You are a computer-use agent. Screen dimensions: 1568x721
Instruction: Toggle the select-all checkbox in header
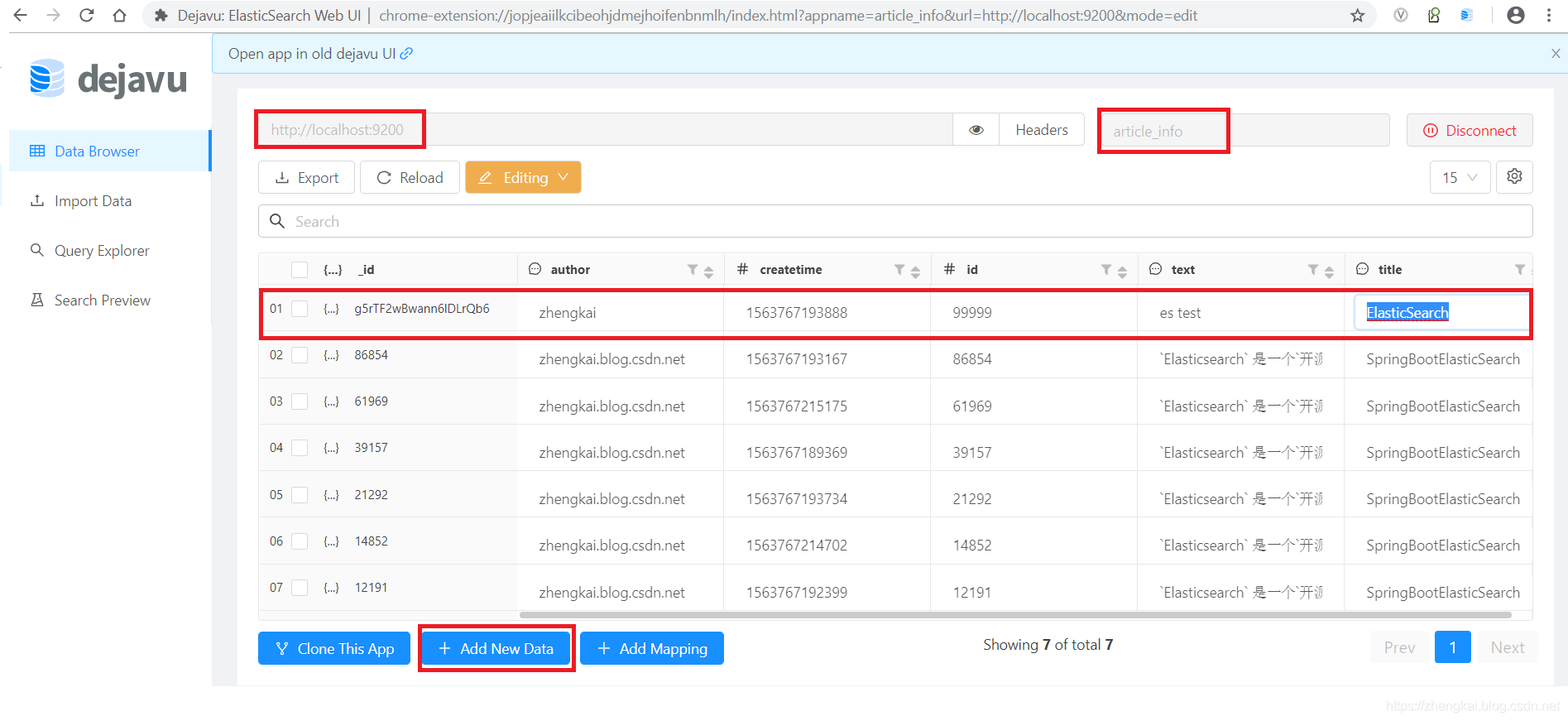pos(300,270)
